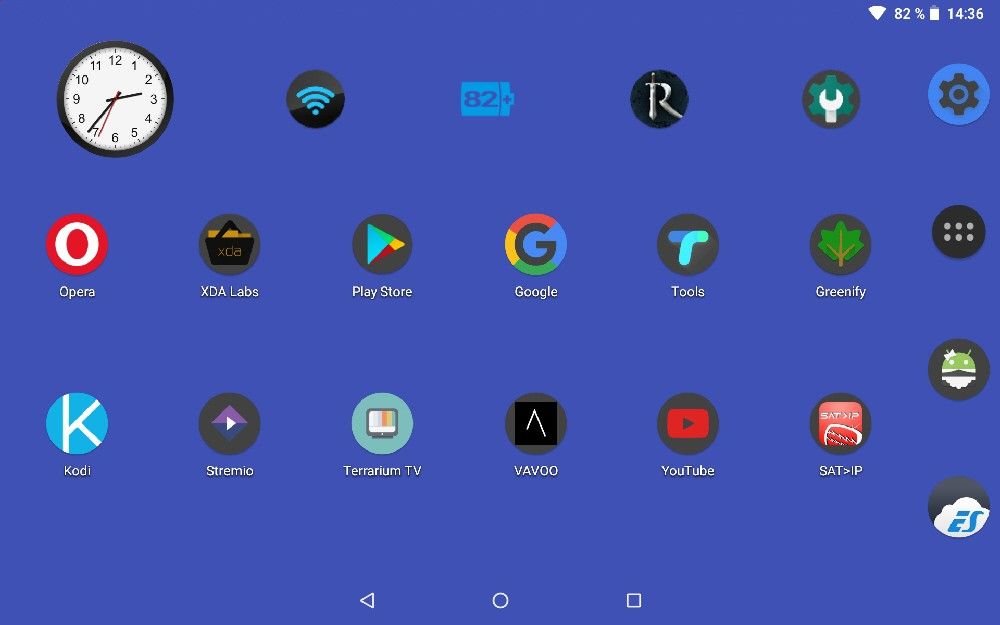The width and height of the screenshot is (1000, 625).
Task: Open VAVOO app
Action: pos(536,423)
